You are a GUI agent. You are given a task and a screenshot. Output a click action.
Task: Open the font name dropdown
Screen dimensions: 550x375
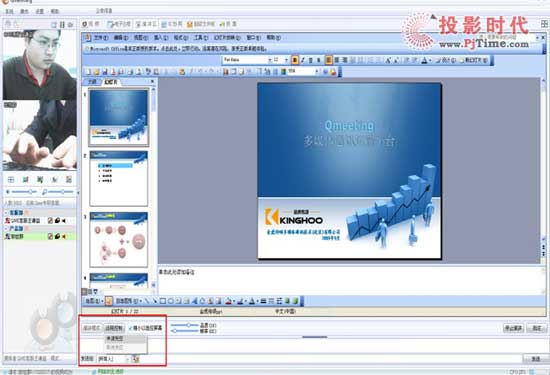(x=270, y=60)
